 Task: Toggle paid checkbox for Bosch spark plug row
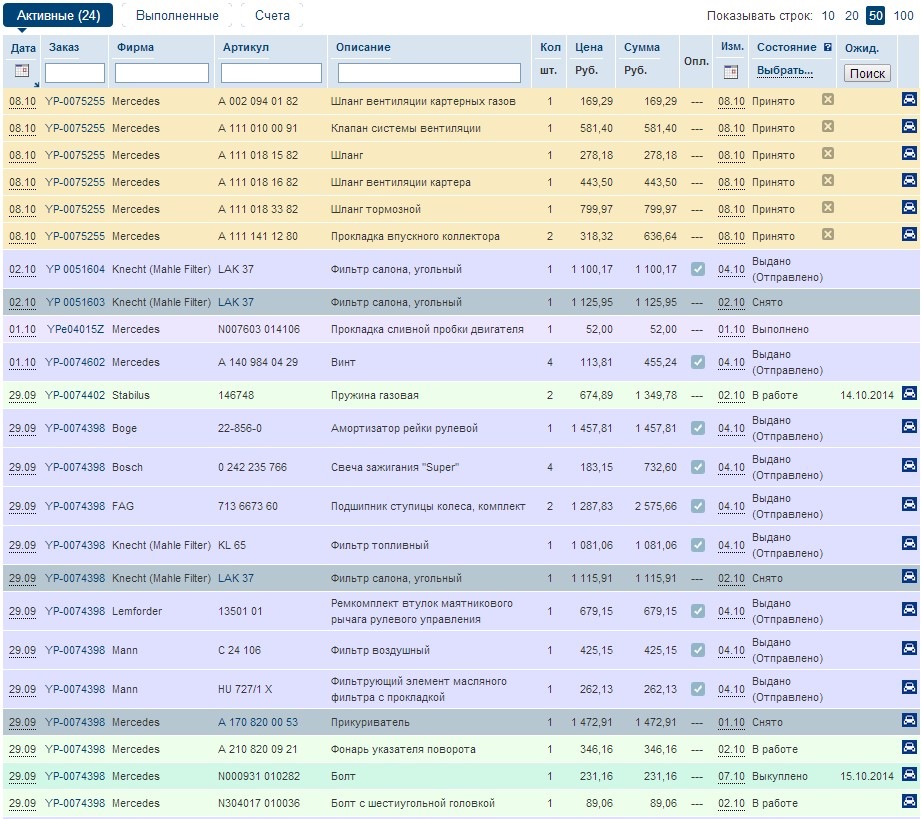[697, 466]
